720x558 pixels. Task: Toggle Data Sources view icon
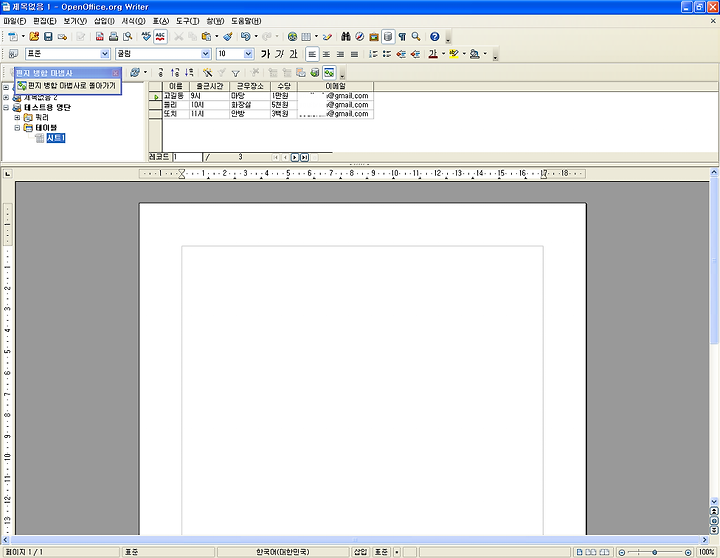(388, 37)
